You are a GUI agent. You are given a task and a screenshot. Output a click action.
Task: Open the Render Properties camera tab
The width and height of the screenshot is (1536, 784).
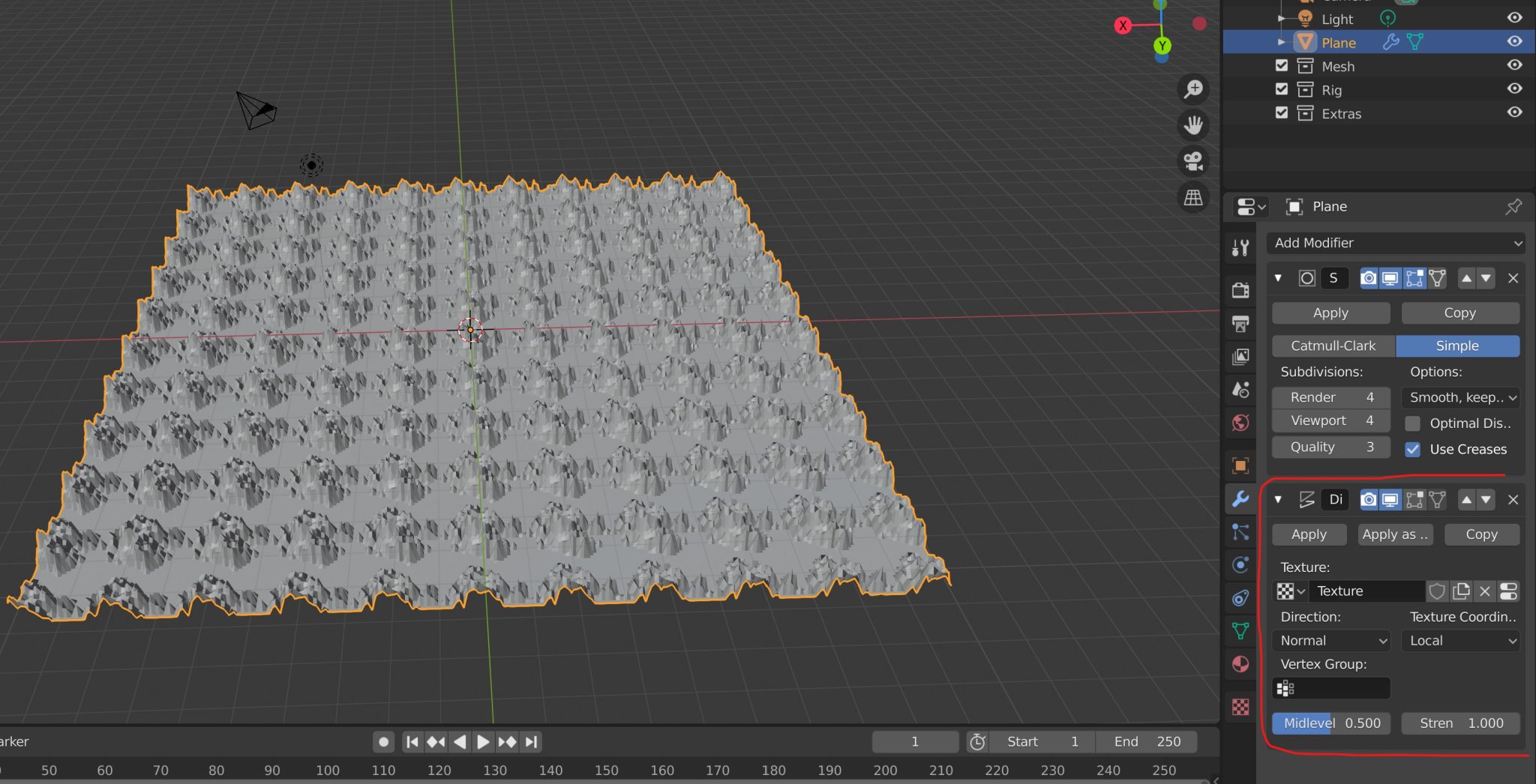tap(1240, 290)
